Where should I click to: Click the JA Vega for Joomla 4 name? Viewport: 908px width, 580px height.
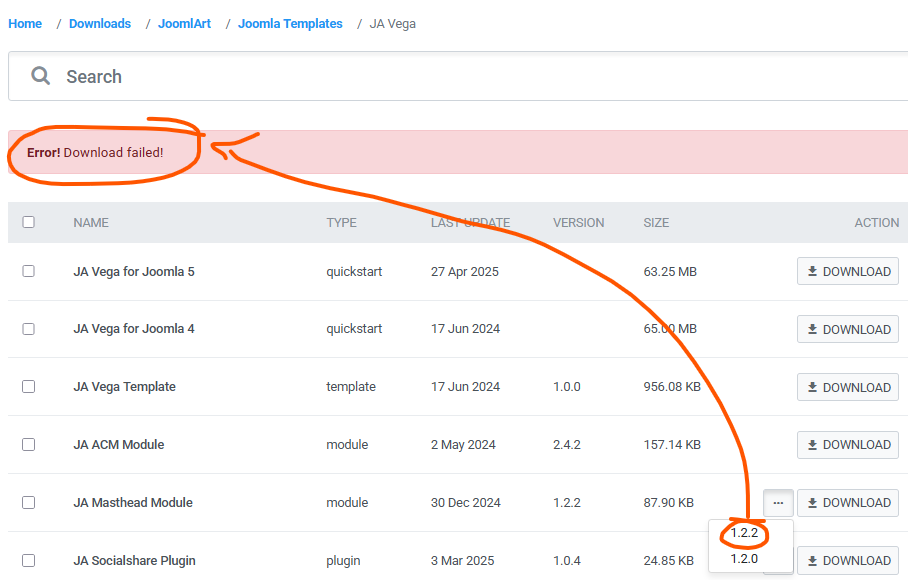click(x=134, y=329)
